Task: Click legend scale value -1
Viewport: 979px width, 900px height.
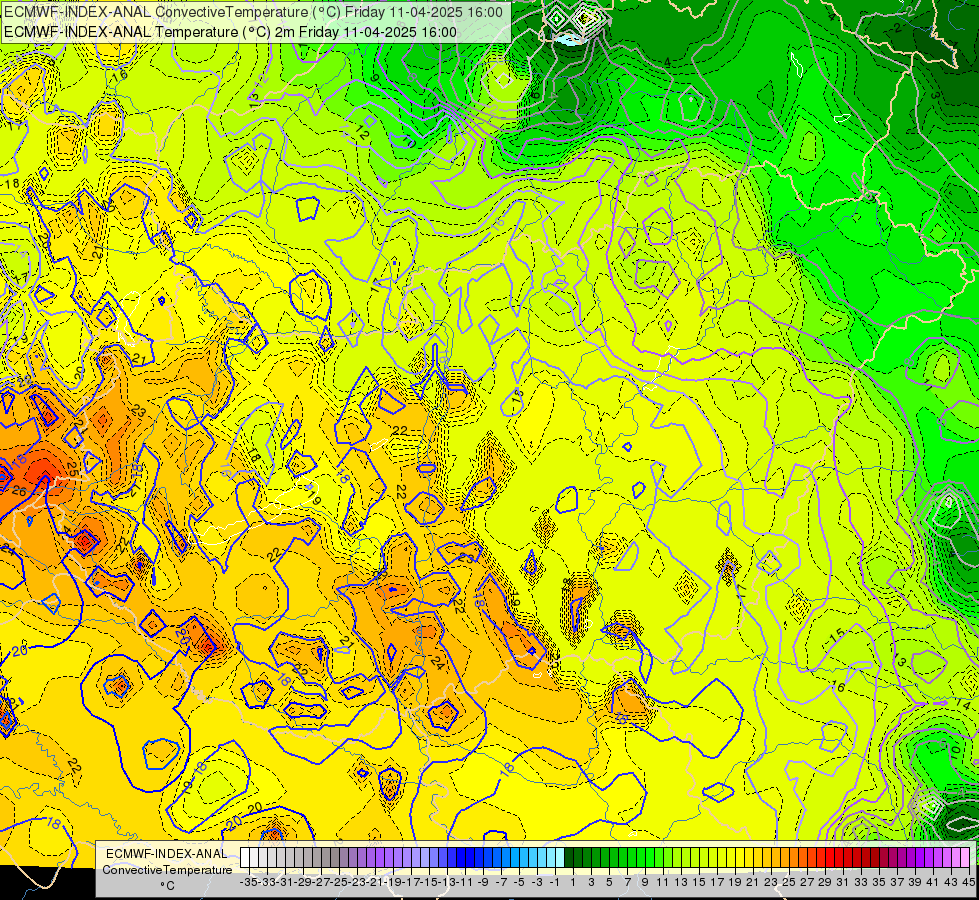Action: (x=554, y=882)
